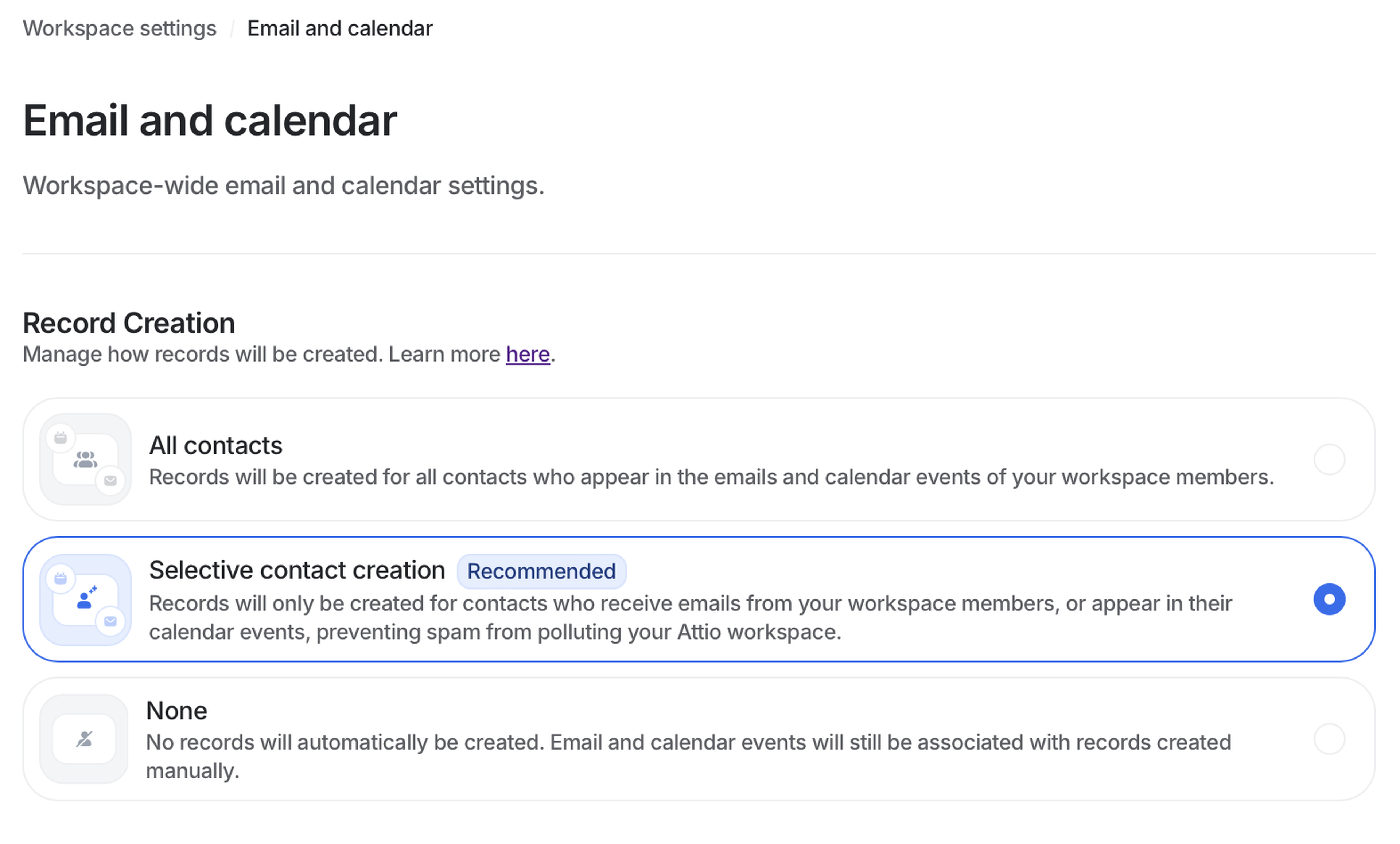Go back to Workspace settings breadcrumb

(x=119, y=28)
